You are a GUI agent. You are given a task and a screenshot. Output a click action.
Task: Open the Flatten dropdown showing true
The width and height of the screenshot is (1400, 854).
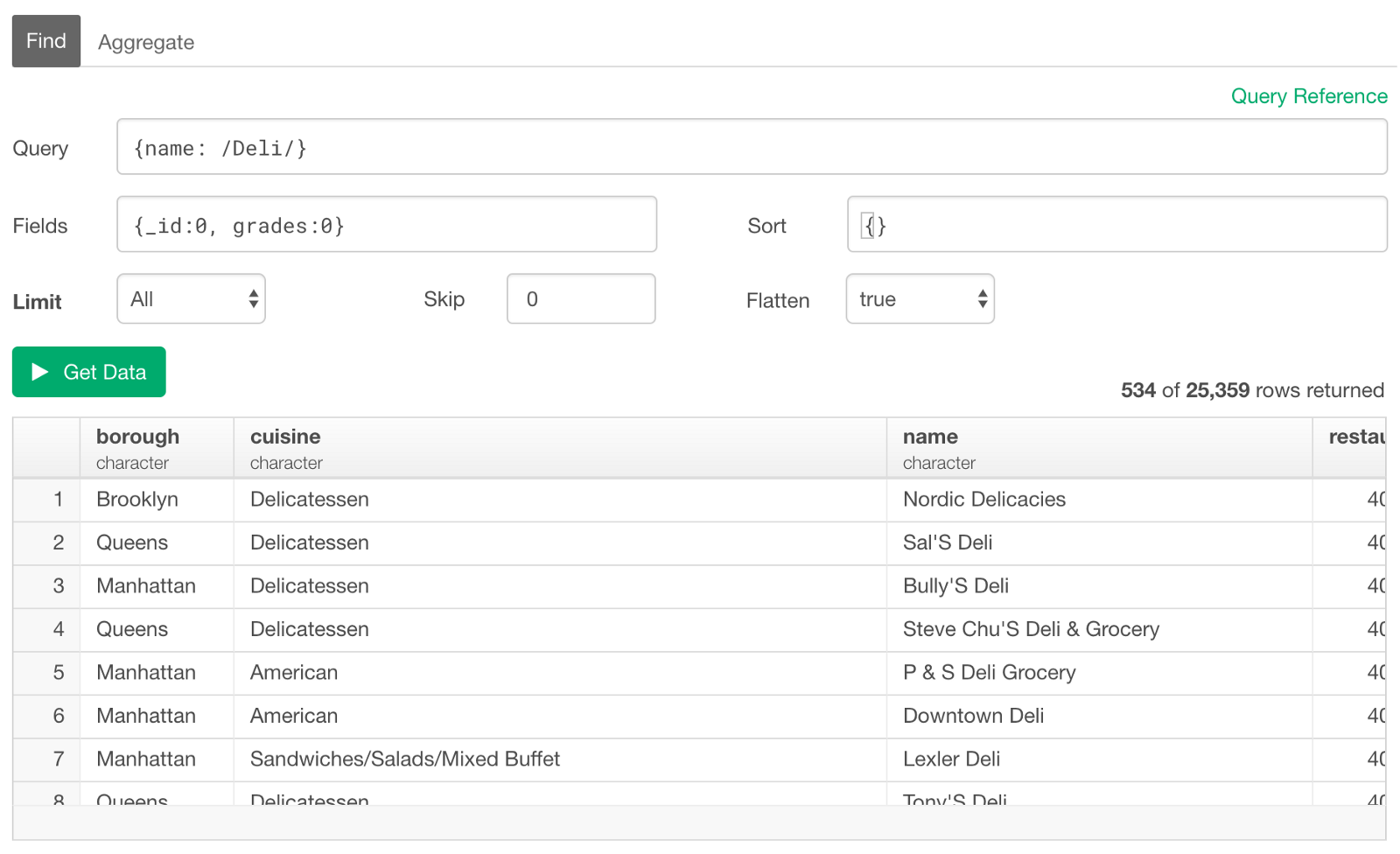coord(920,299)
